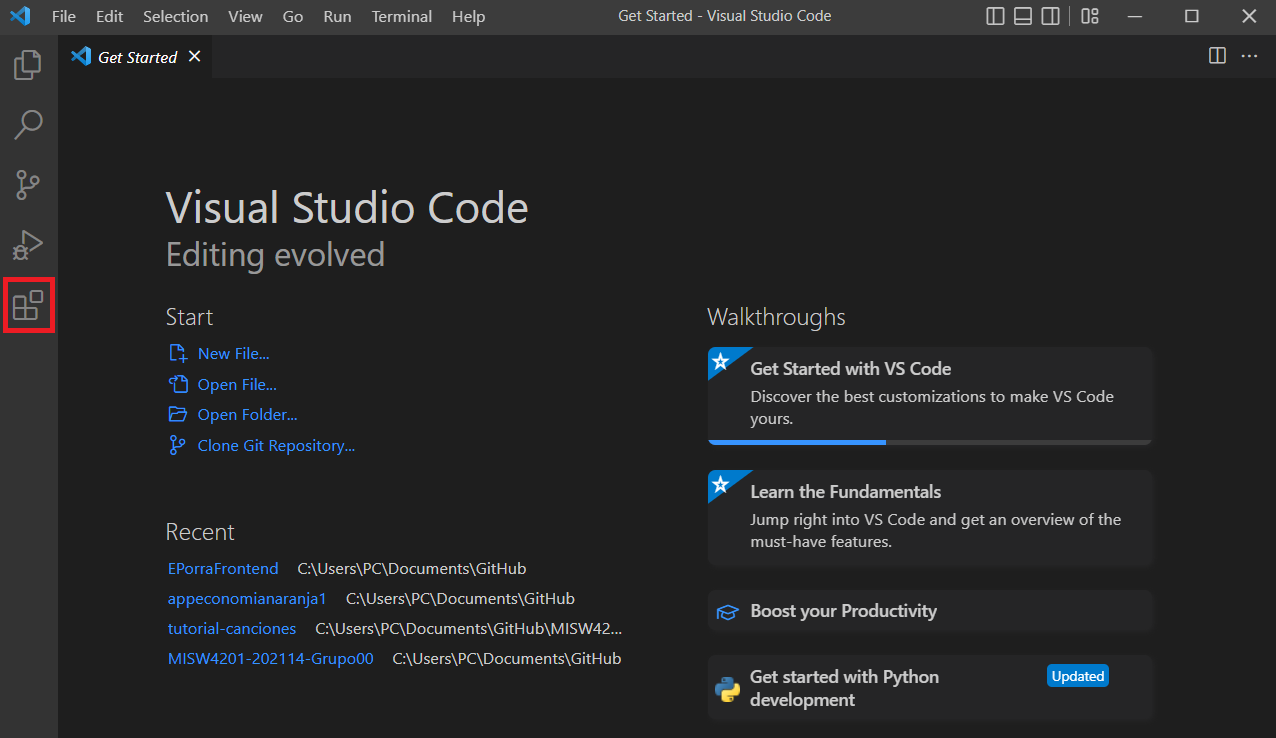This screenshot has width=1276, height=738.
Task: Open the Run and Debug view
Action: pos(28,244)
